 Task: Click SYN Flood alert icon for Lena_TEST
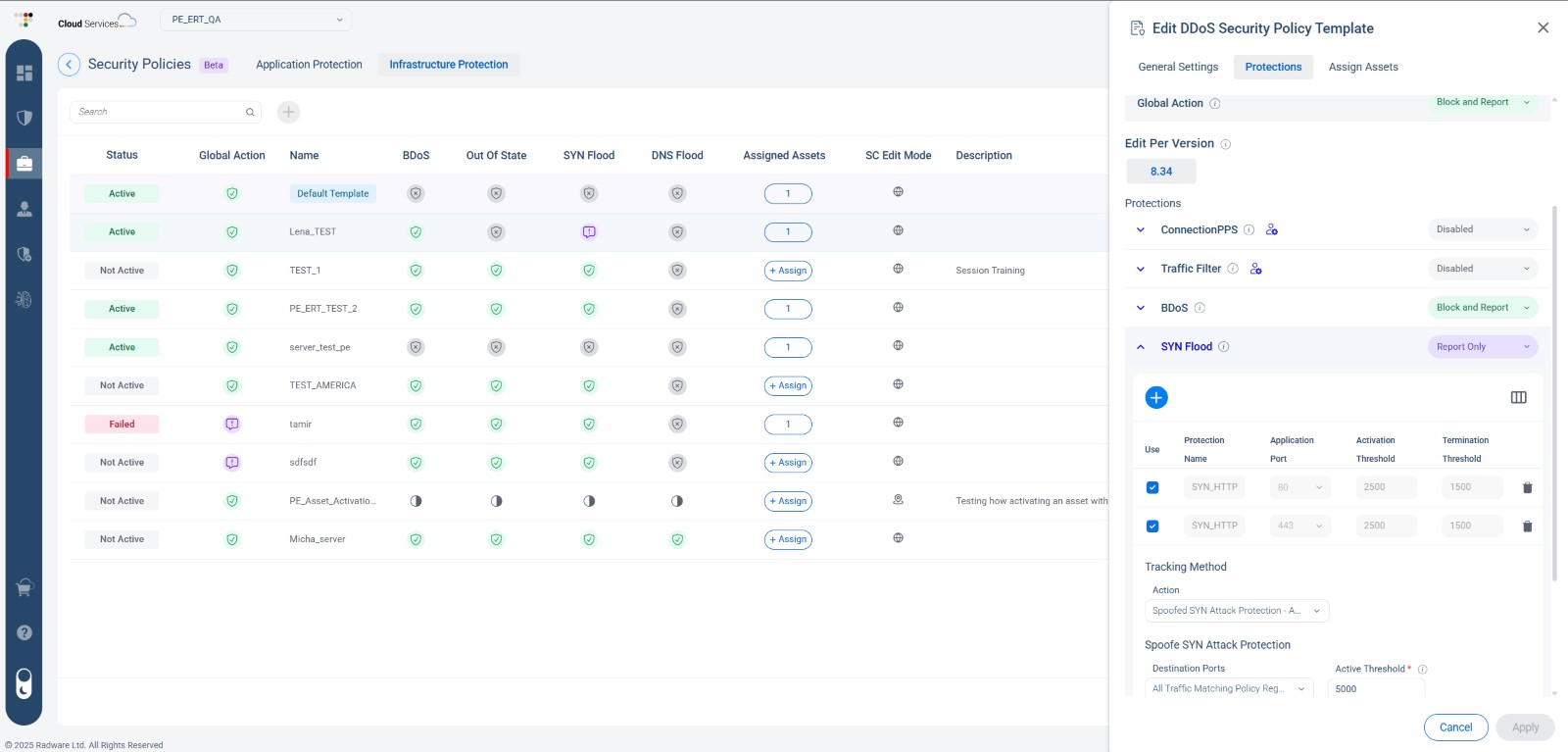point(589,232)
